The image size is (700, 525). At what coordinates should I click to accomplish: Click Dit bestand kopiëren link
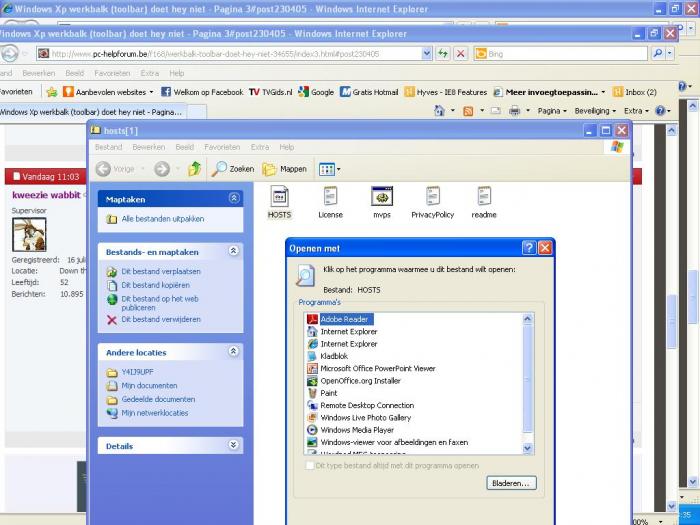155,285
